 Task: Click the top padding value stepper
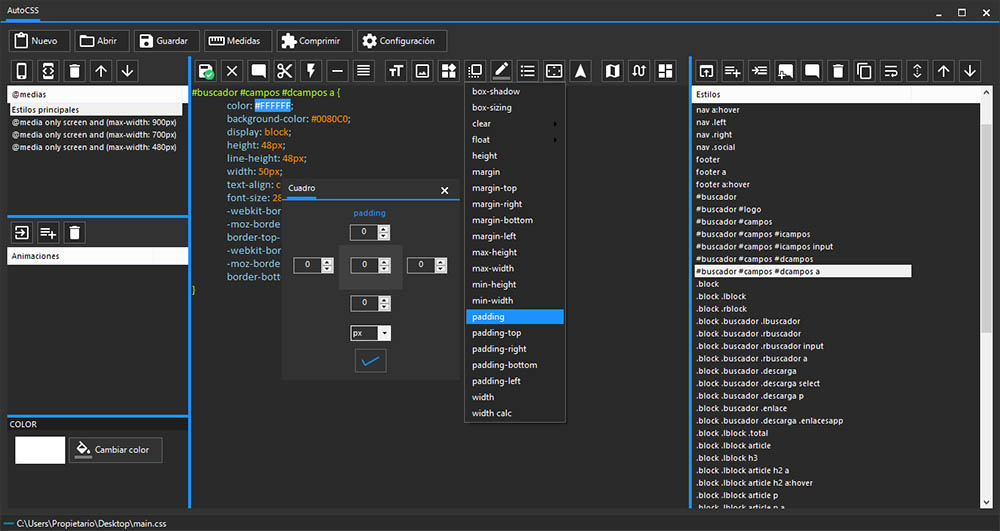(x=383, y=232)
